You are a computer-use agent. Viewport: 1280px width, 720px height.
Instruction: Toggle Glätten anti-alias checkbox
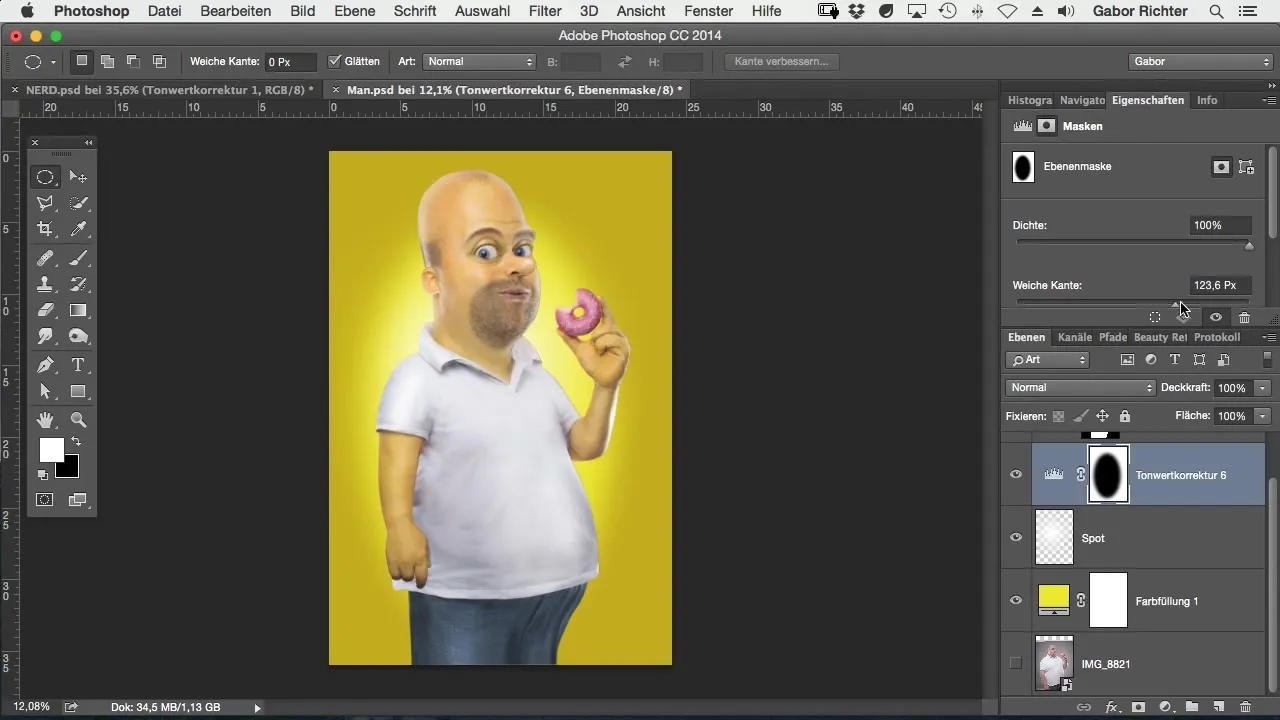click(x=335, y=61)
